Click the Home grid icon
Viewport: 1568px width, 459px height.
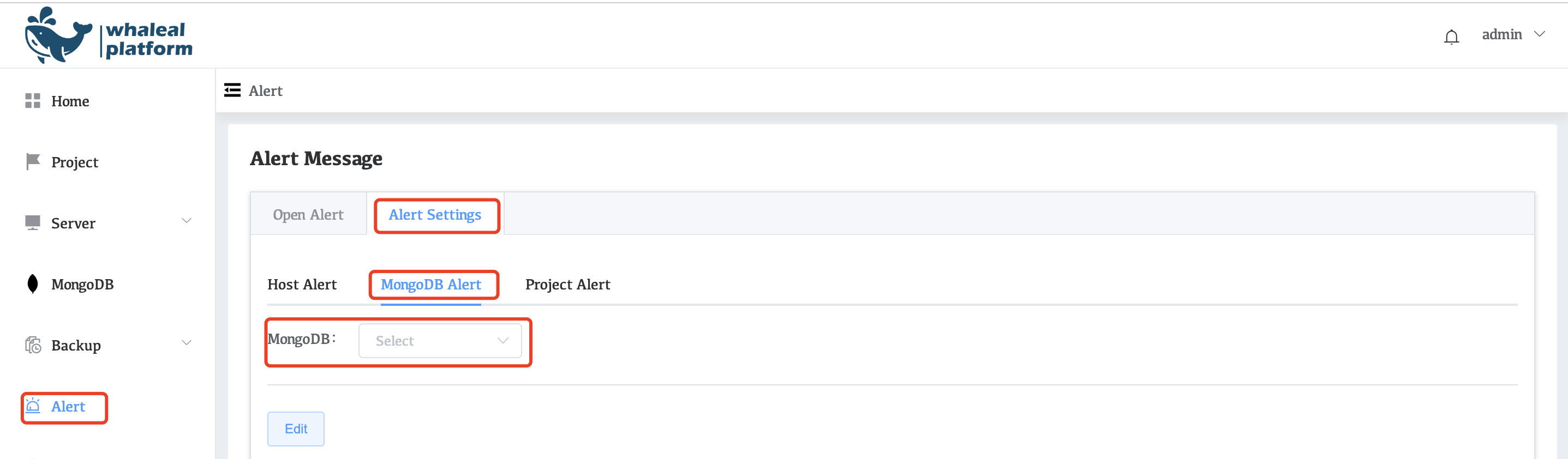(x=33, y=101)
